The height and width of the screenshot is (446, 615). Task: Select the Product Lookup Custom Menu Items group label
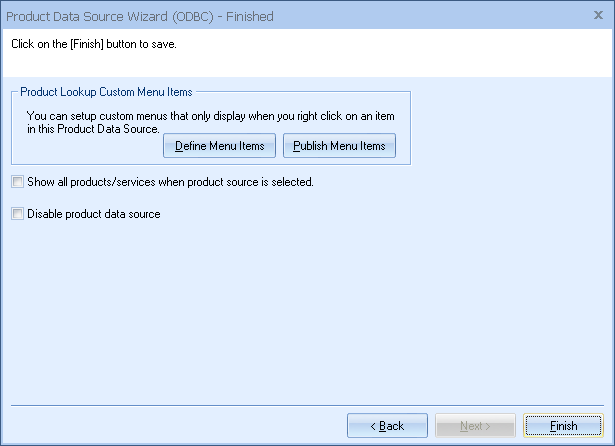tap(106, 92)
